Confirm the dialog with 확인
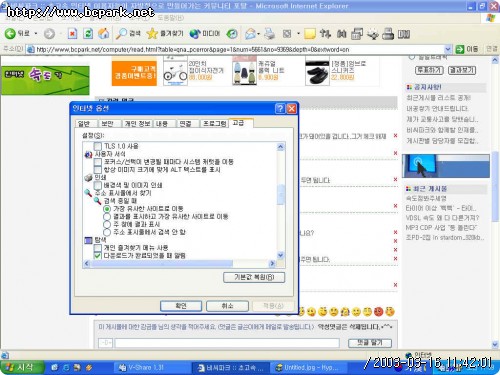The image size is (500, 375). click(181, 306)
